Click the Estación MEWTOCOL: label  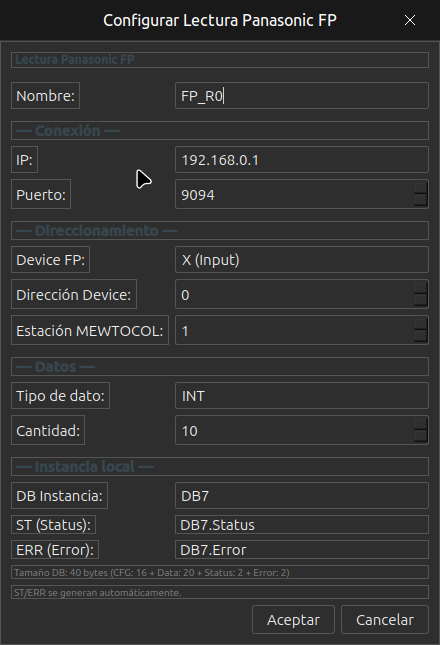coord(90,330)
